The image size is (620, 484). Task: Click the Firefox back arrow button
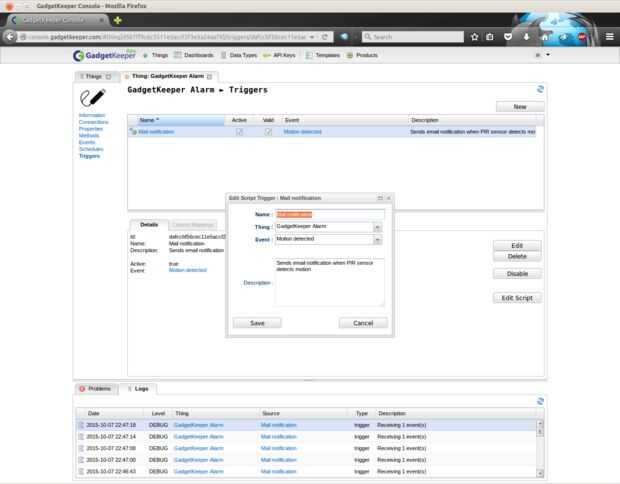[x=10, y=37]
